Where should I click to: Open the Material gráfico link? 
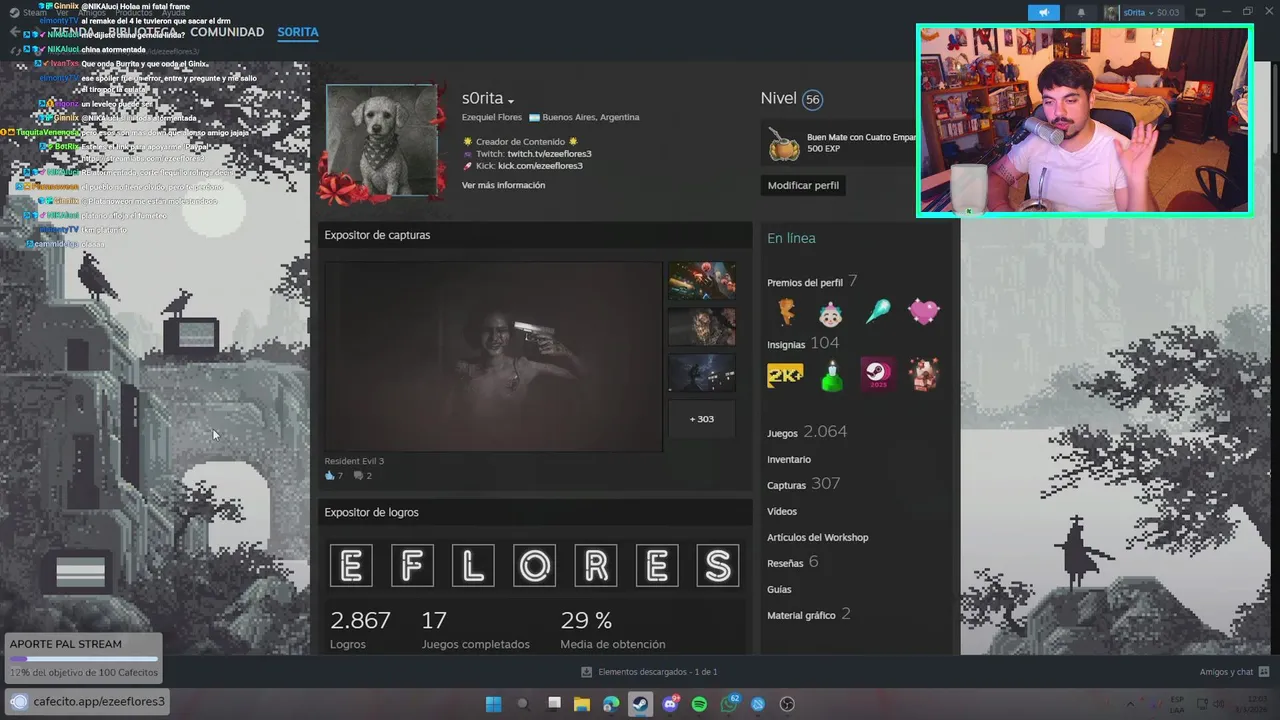click(809, 614)
